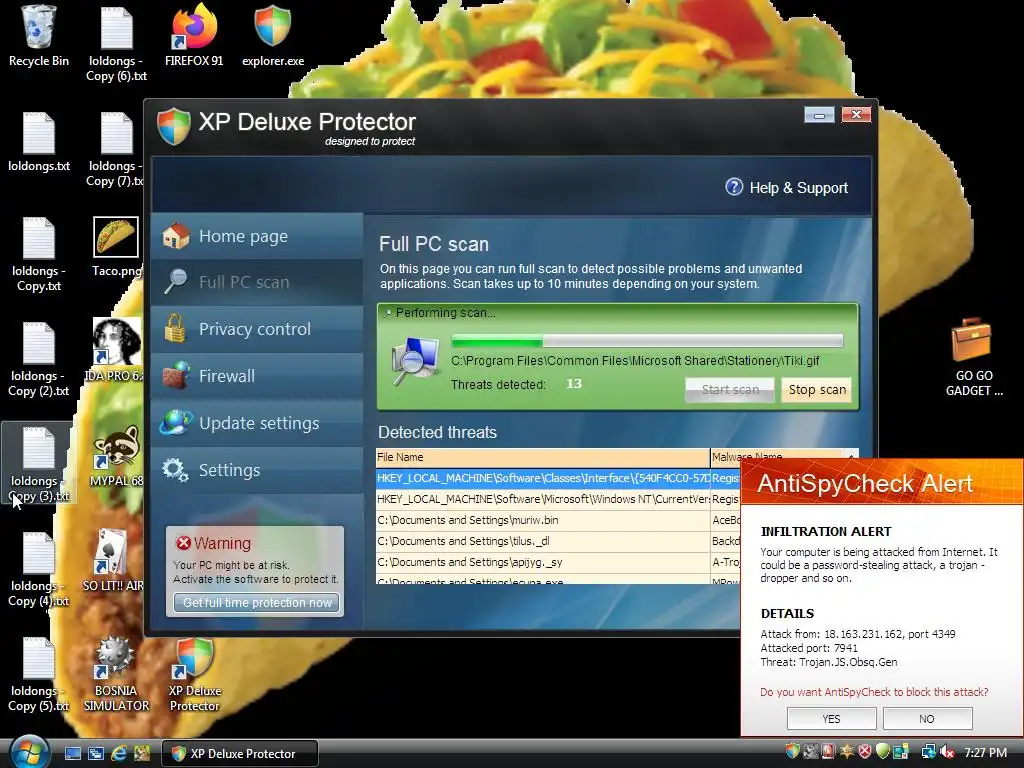
Task: Select the explorer.exe shield icon on desktop
Action: (x=273, y=36)
